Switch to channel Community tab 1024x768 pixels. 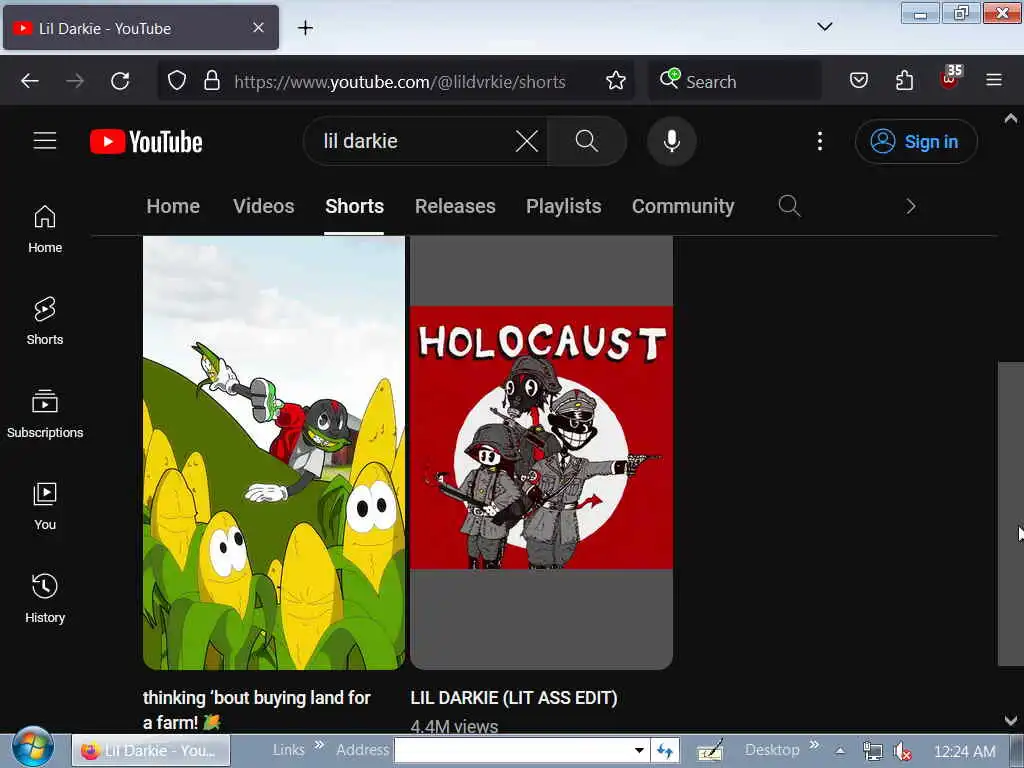click(x=683, y=206)
